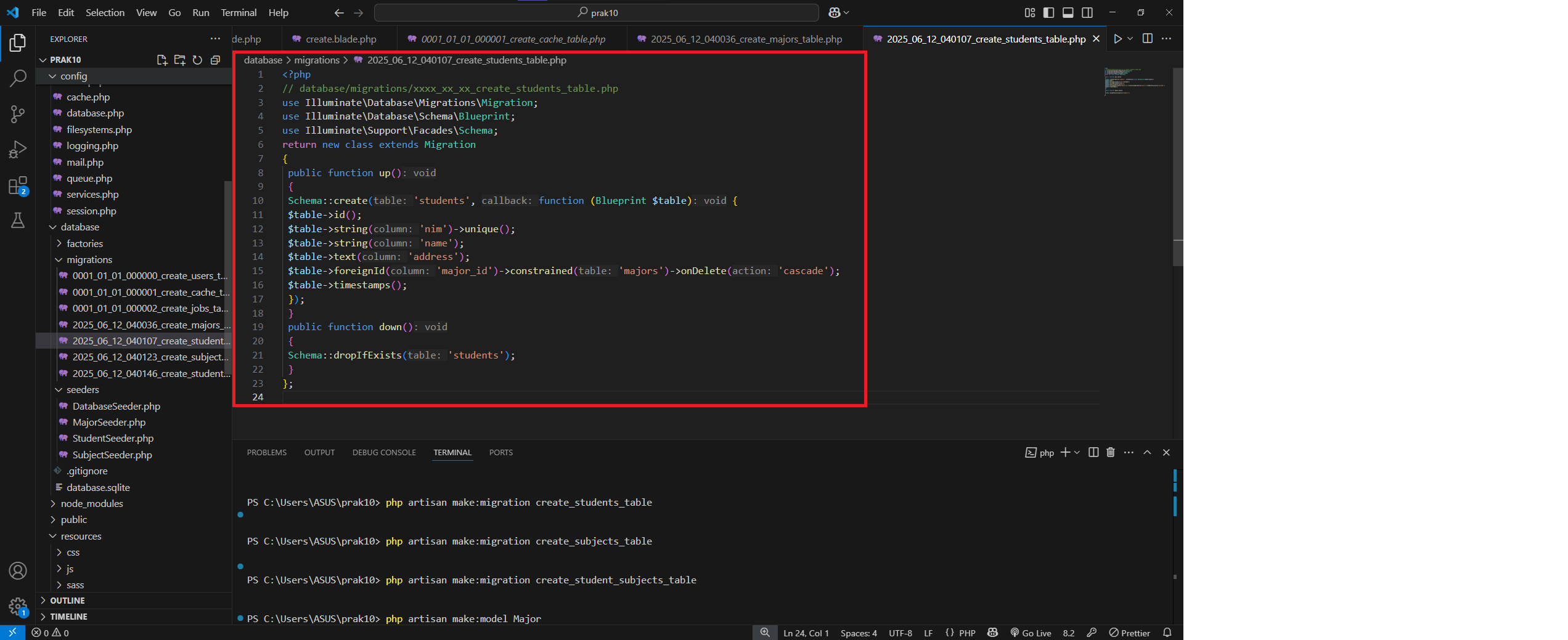Image resolution: width=1568 pixels, height=640 pixels.
Task: Open the Run and Debug view
Action: (17, 149)
